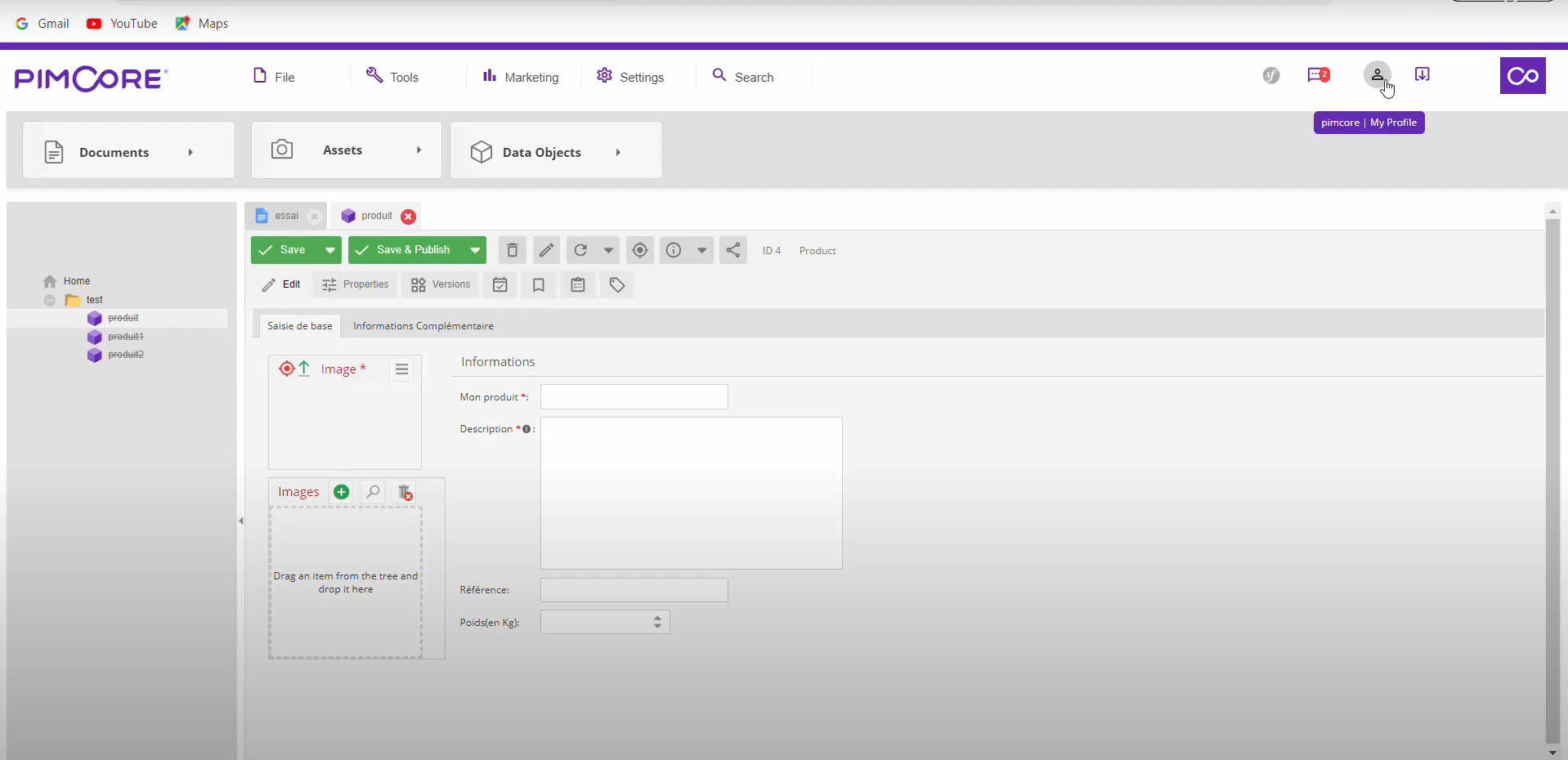The height and width of the screenshot is (760, 1568).
Task: Share the object via the share icon
Action: coord(732,250)
